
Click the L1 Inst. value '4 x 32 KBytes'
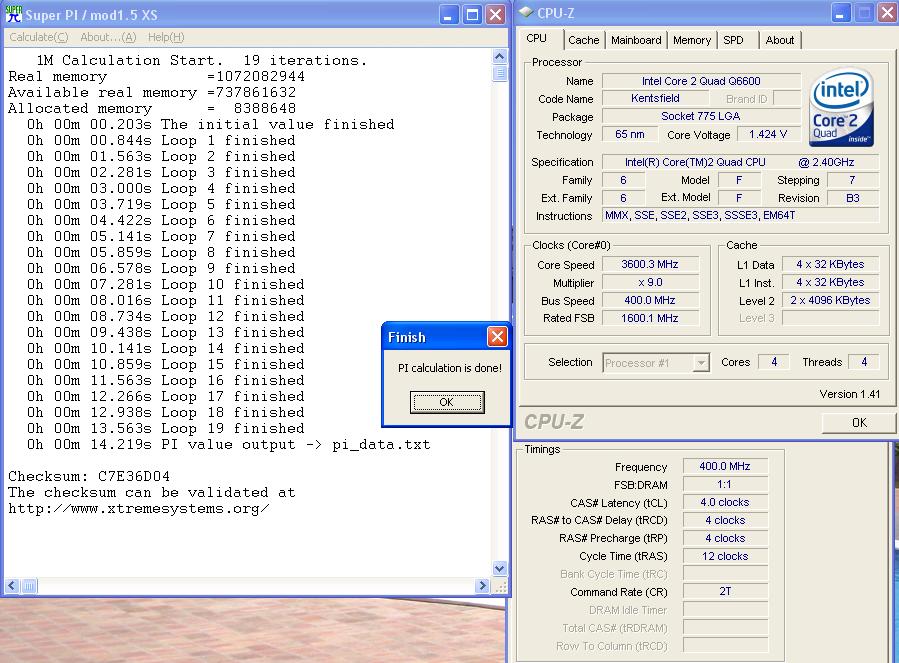830,282
